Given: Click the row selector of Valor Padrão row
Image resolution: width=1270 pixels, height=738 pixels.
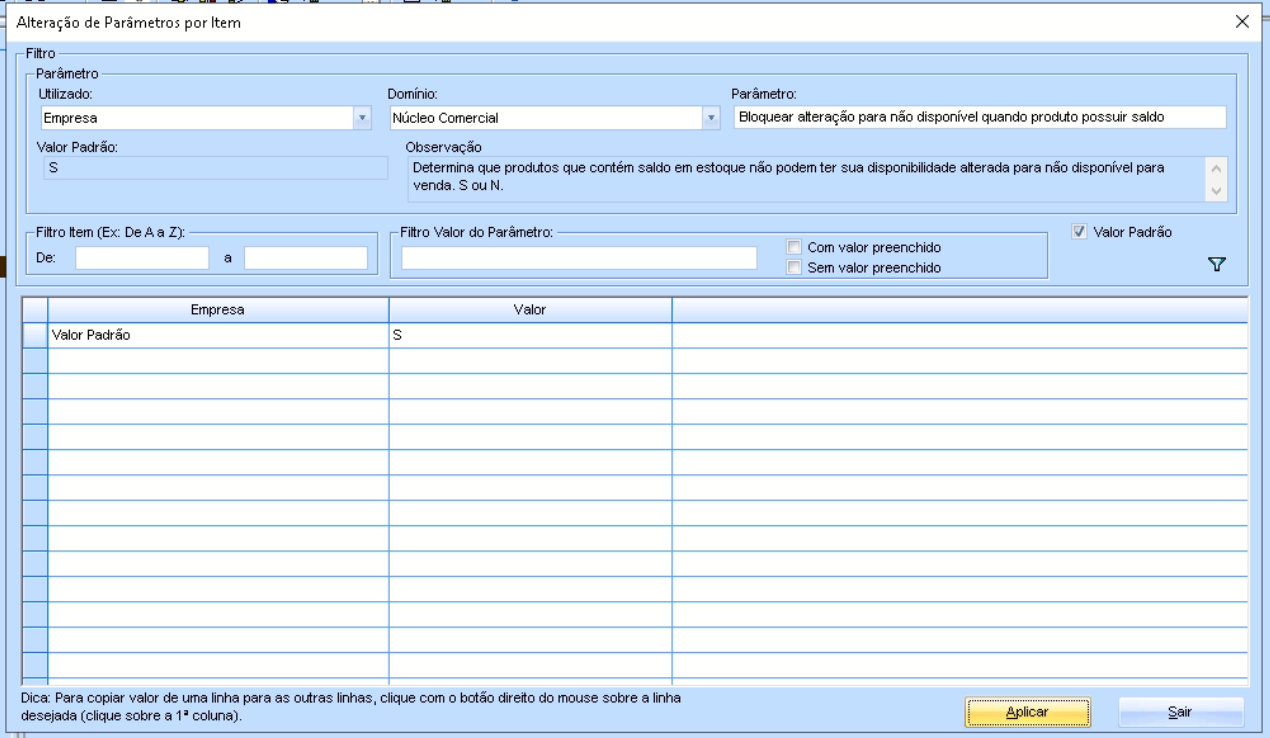Looking at the screenshot, I should point(35,336).
